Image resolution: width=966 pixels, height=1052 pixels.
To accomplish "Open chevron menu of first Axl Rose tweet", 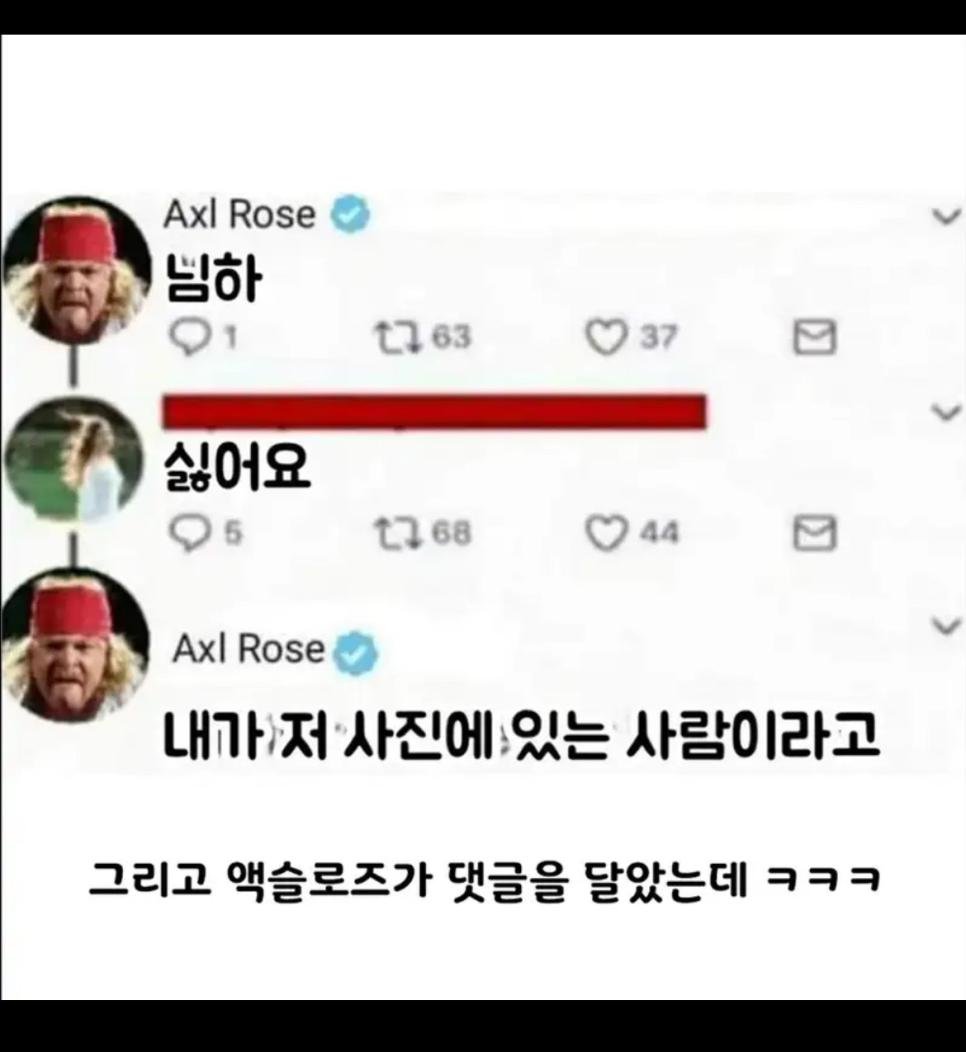I will [x=947, y=217].
